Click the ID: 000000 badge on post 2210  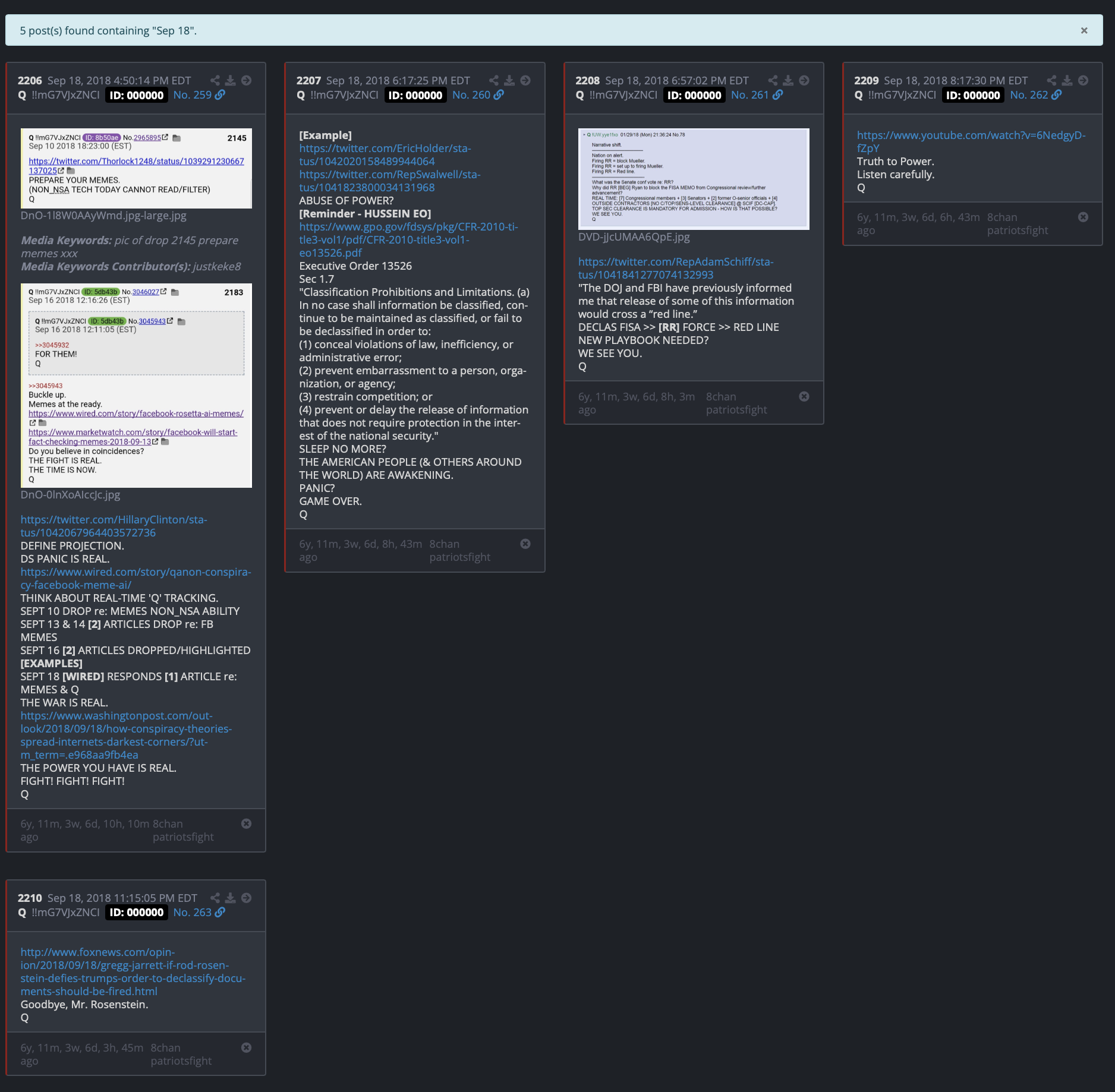click(137, 912)
